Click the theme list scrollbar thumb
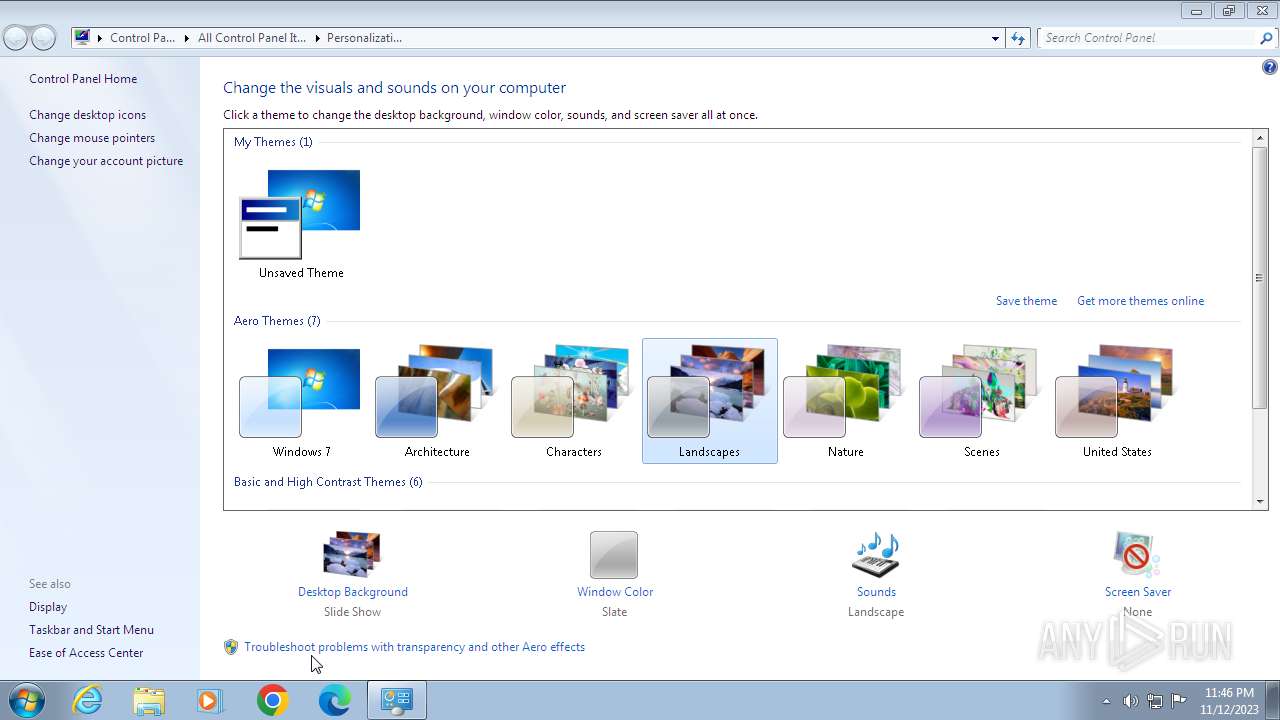The height and width of the screenshot is (720, 1280). pos(1260,277)
